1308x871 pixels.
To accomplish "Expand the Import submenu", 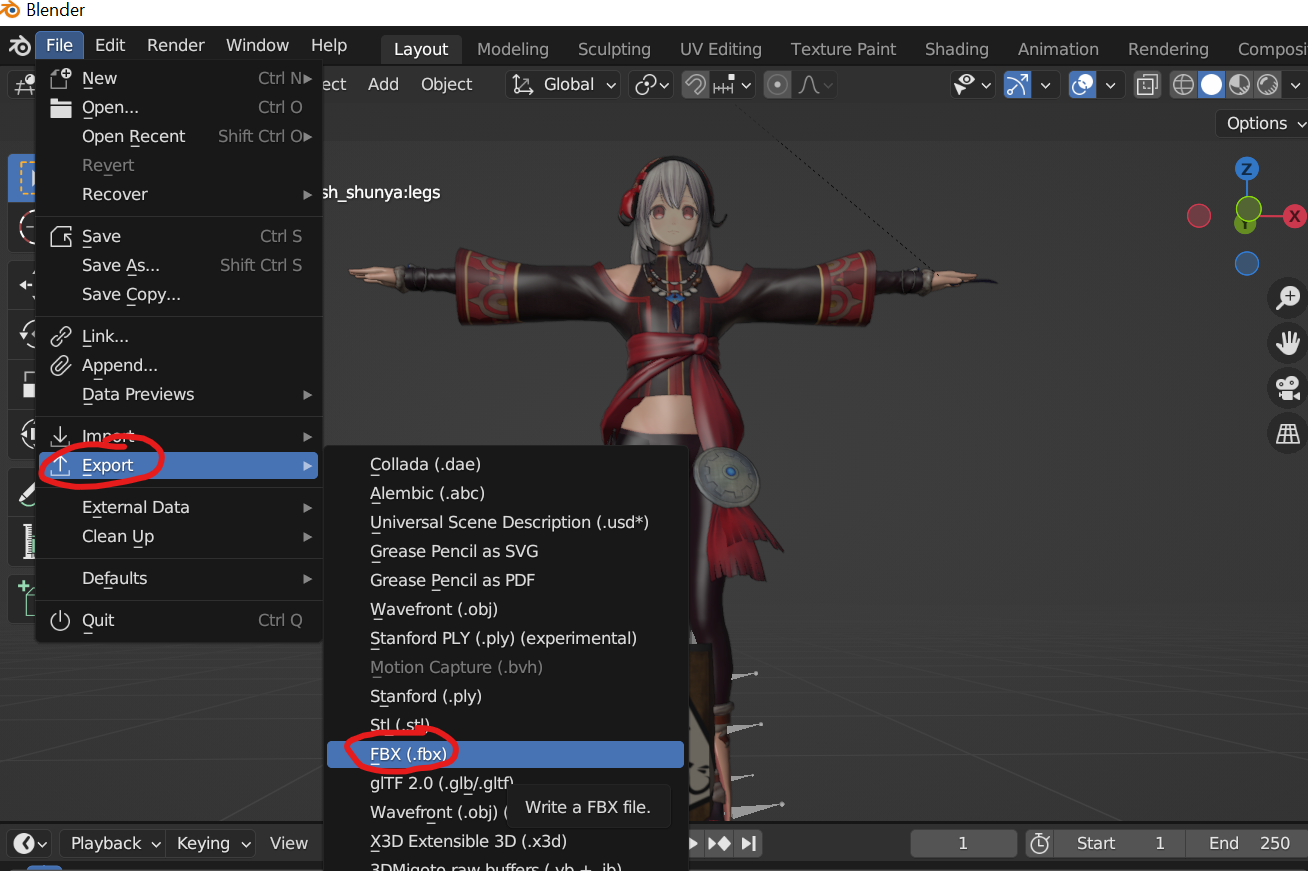I will 179,436.
